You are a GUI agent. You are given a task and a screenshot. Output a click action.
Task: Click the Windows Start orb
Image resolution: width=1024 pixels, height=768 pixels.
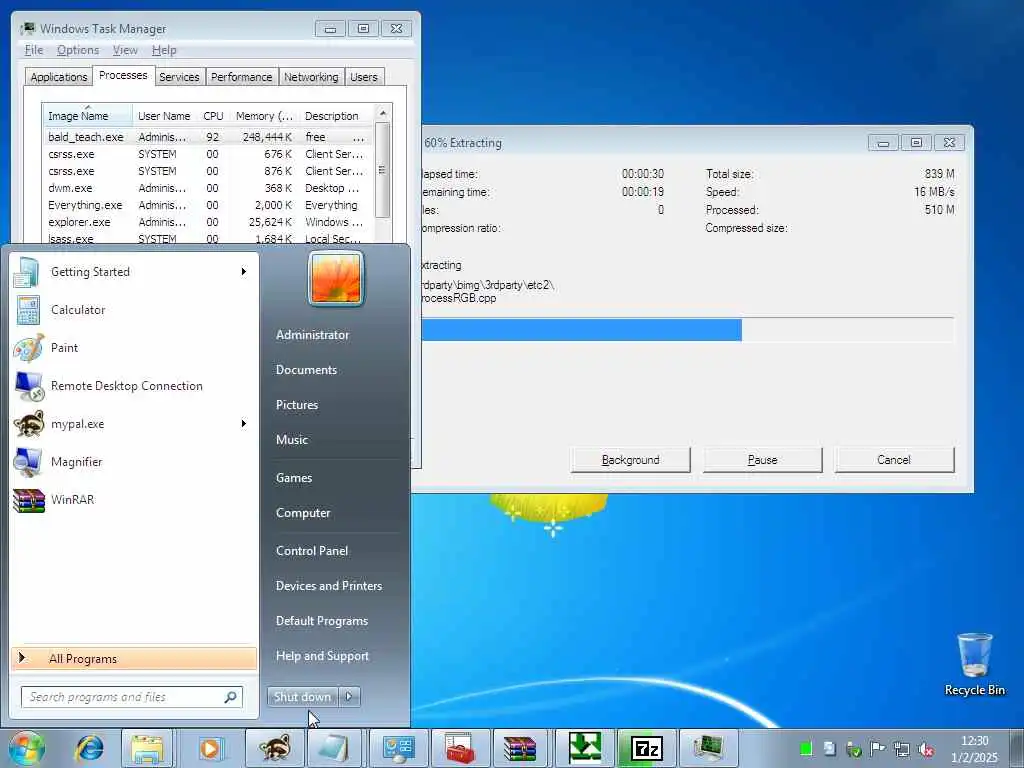pos(27,748)
